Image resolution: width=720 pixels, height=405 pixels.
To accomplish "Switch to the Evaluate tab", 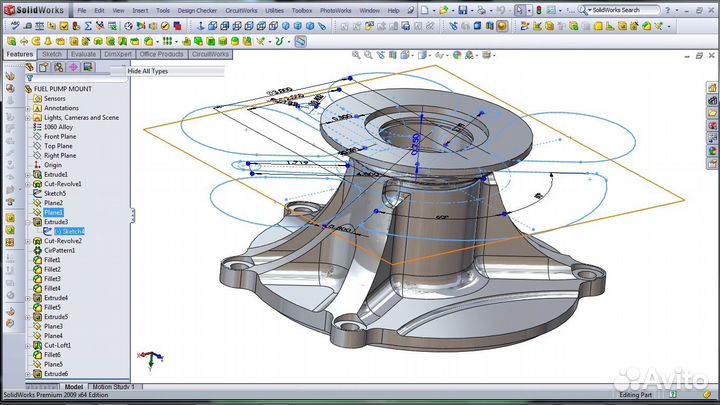I will [83, 54].
